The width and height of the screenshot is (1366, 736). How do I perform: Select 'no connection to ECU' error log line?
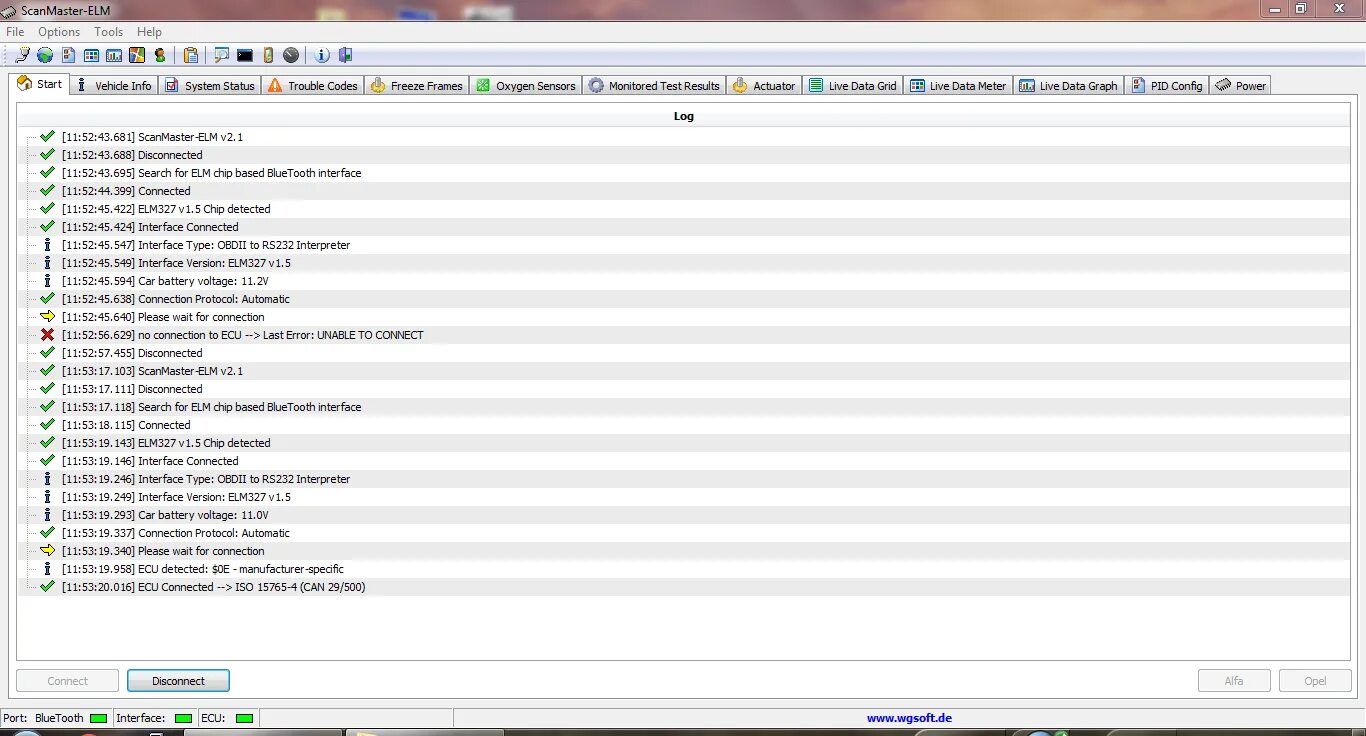242,335
